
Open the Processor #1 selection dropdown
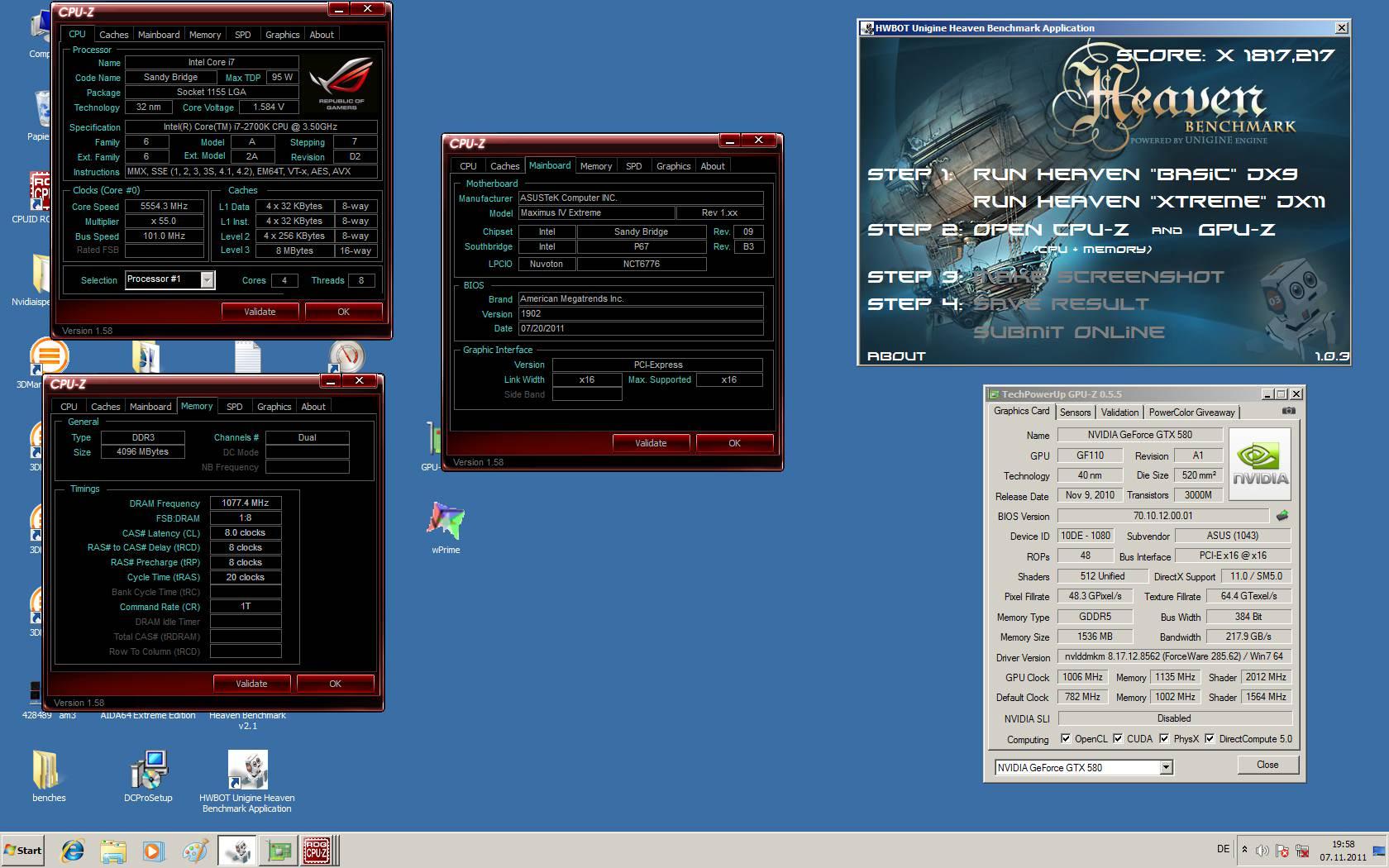[207, 279]
